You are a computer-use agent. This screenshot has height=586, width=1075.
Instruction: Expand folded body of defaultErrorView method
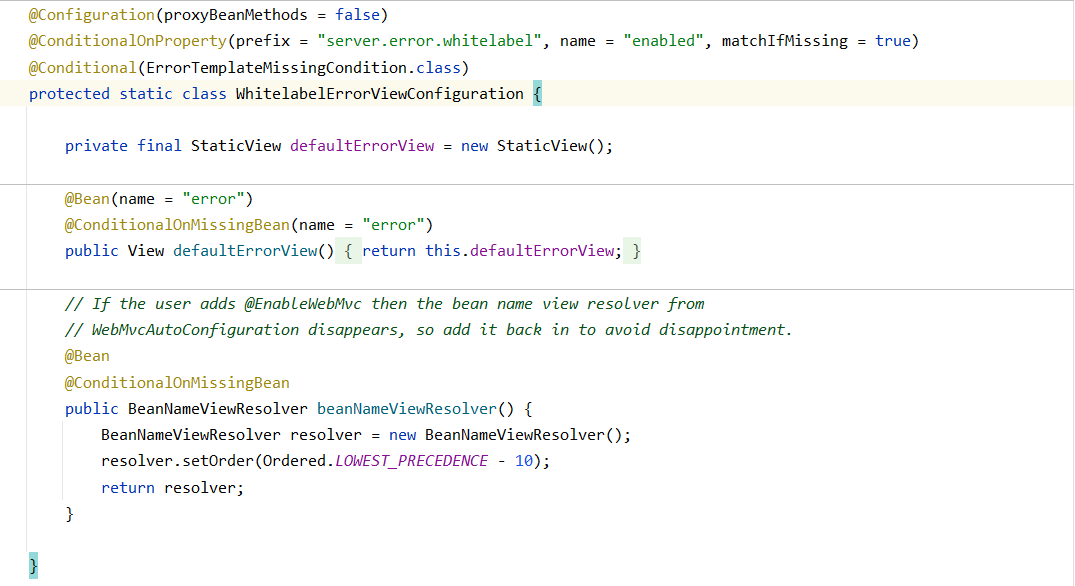[348, 252]
